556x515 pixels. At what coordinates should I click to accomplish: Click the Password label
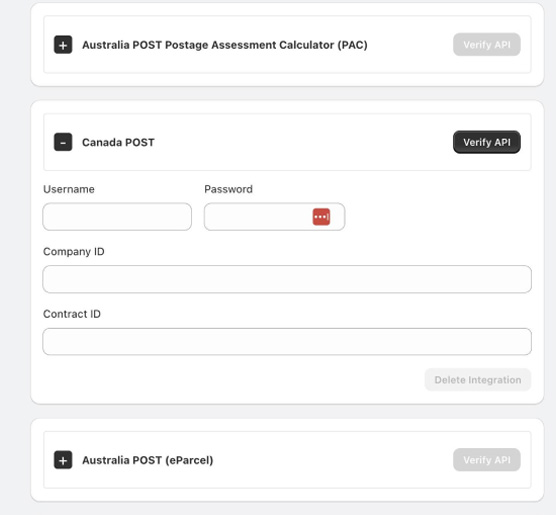pos(228,189)
